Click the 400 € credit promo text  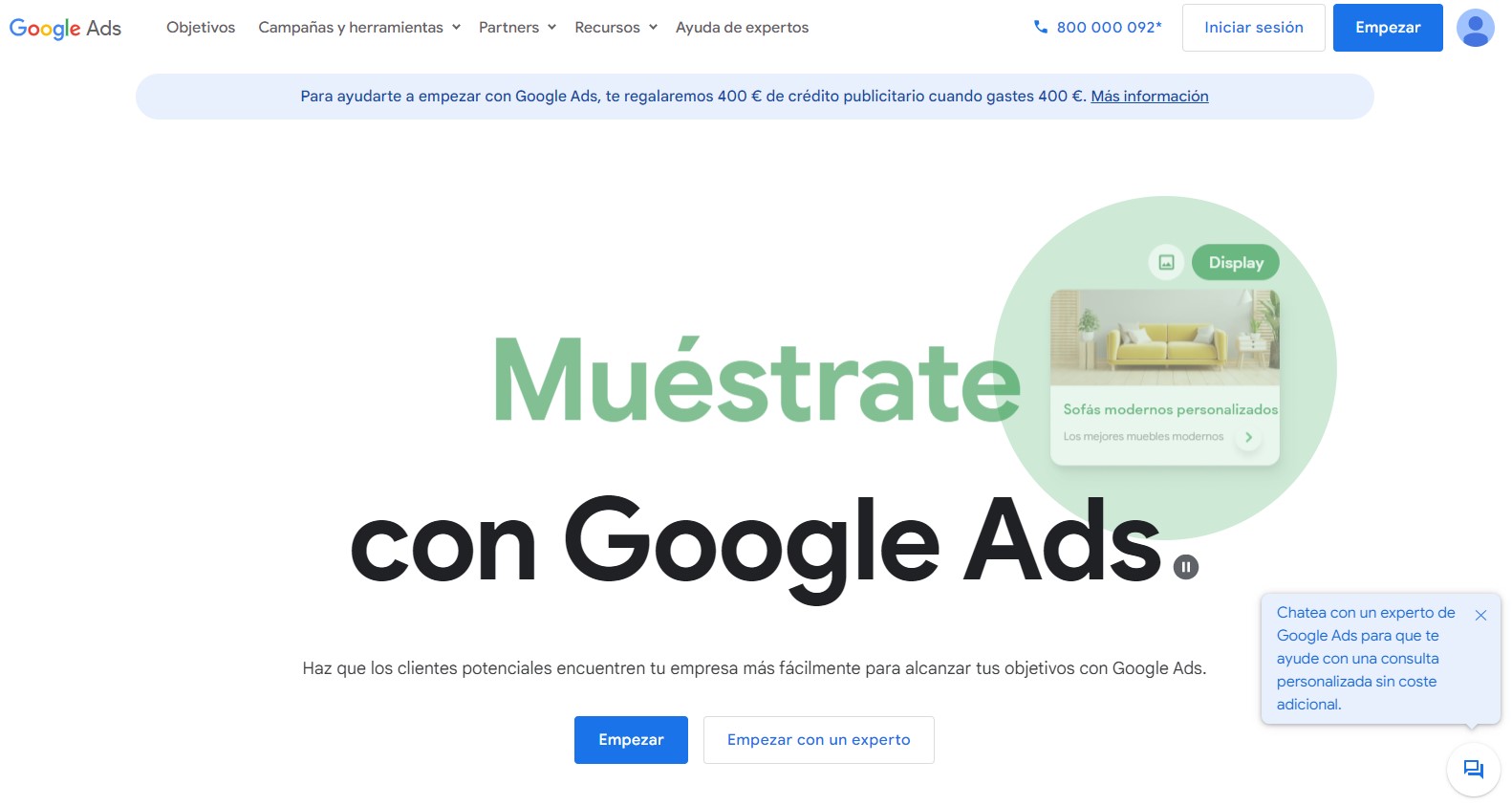click(x=694, y=97)
